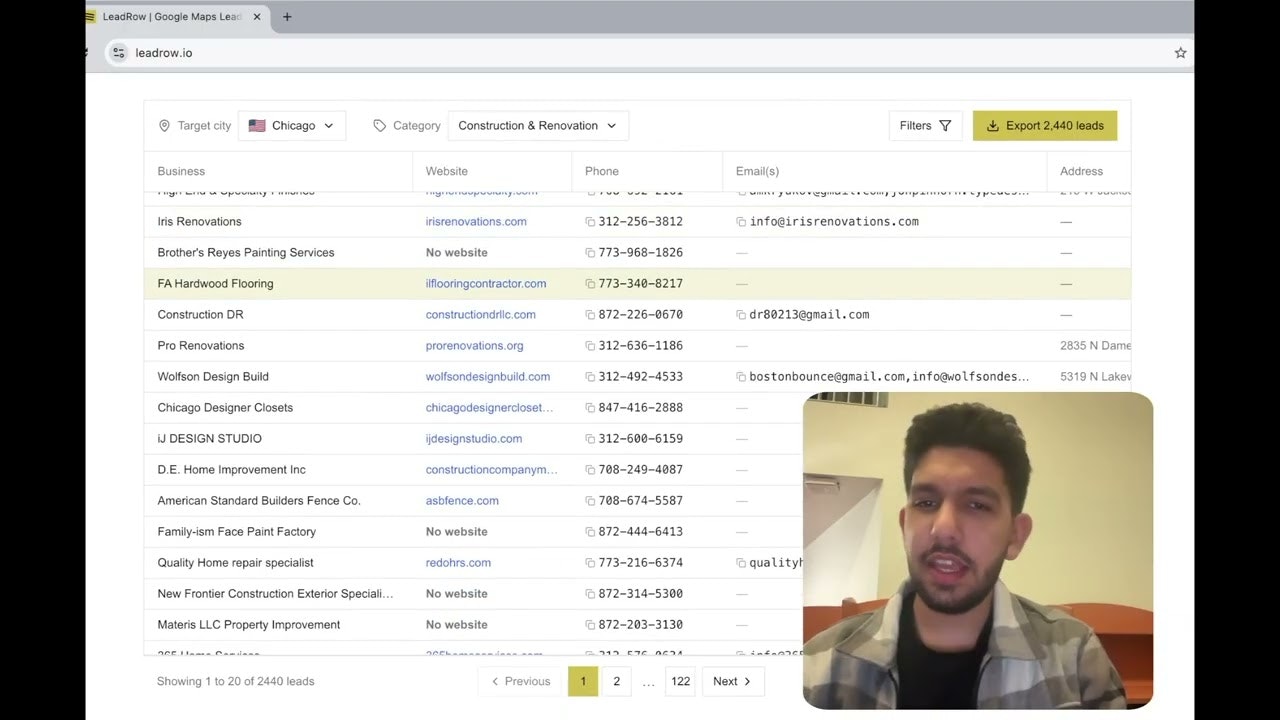Bookmark this page with the star icon

[x=1180, y=53]
